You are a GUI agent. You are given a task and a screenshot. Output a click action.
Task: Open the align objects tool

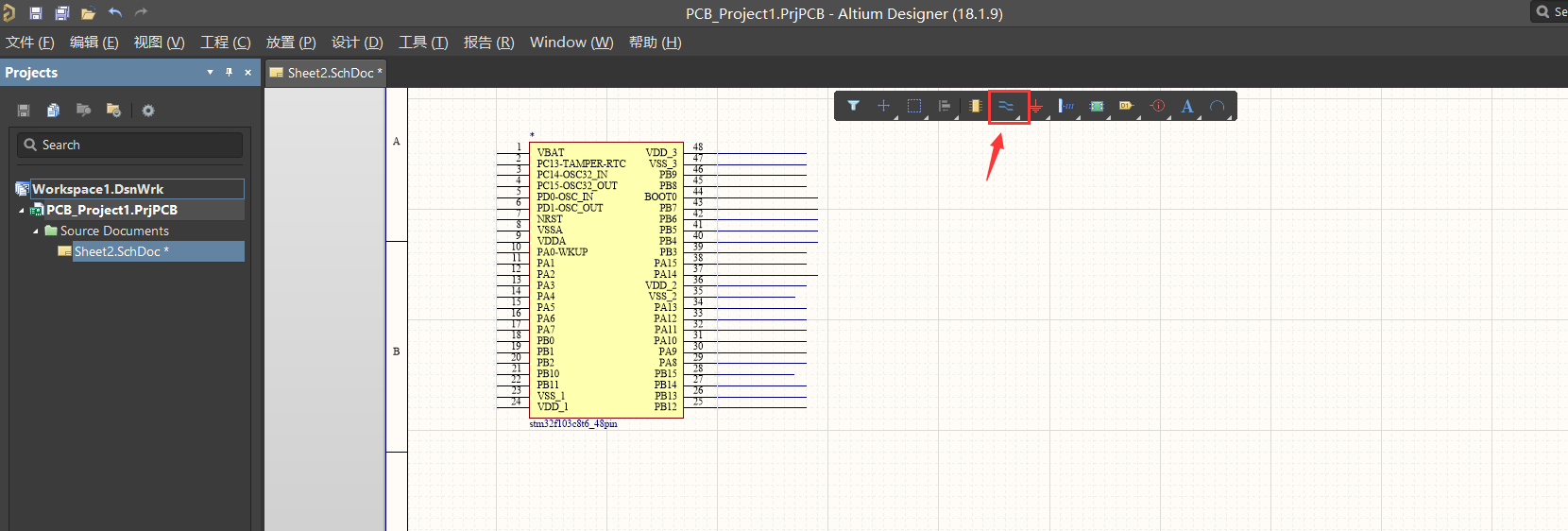(x=945, y=106)
